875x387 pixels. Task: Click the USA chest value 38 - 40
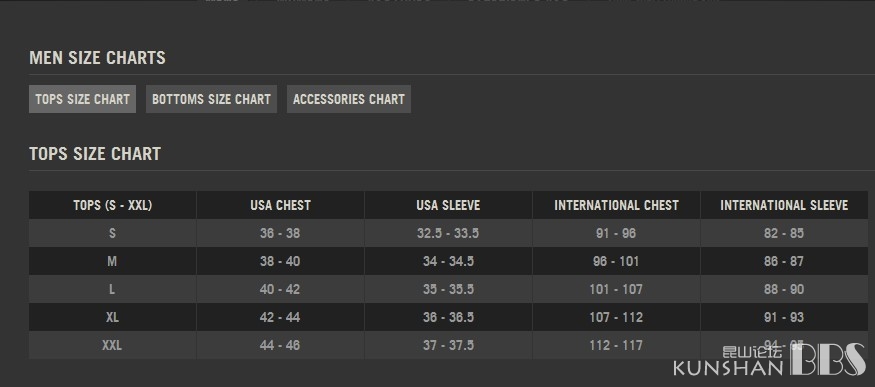point(280,261)
